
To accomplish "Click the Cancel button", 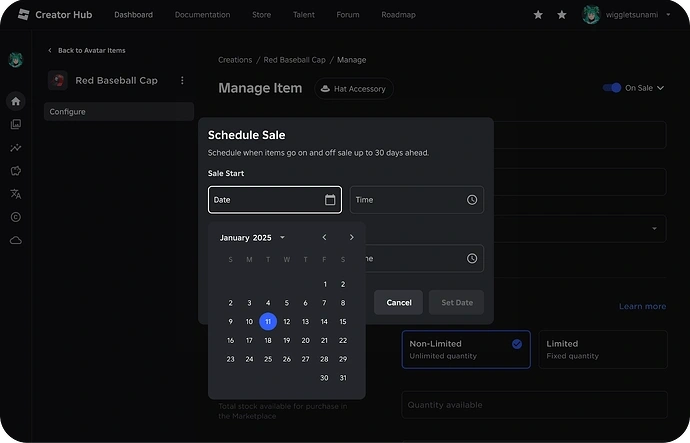I will pos(399,302).
